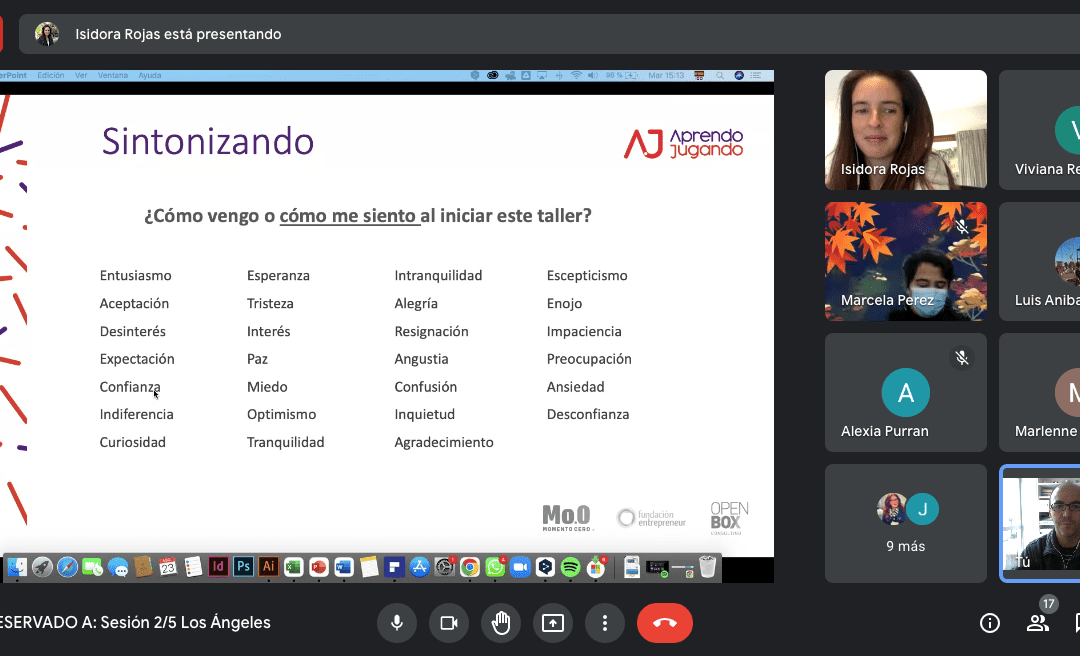Viewport: 1080px width, 656px height.
Task: Open the '9 más' additional participants tile
Action: click(x=906, y=524)
